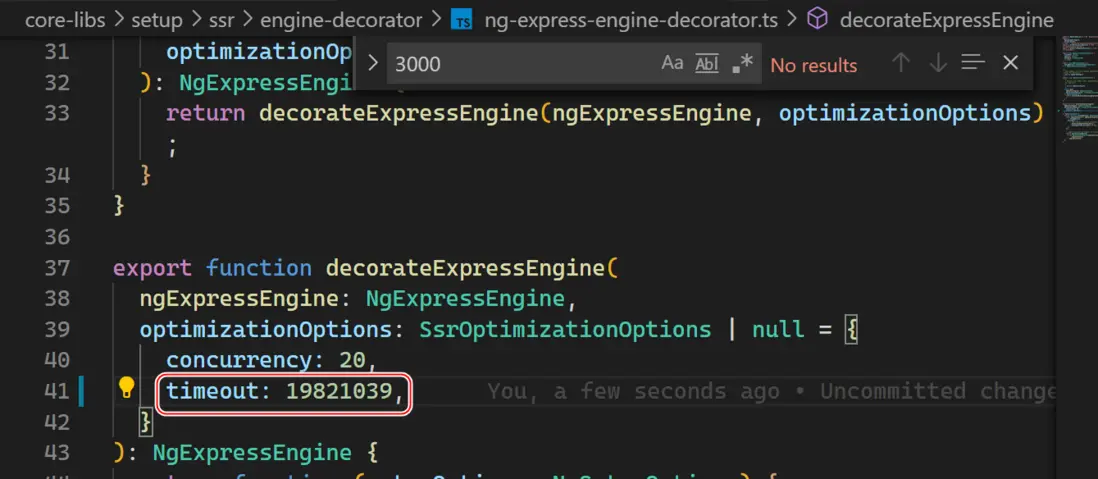Enable regular expression search toggle
This screenshot has height=479, width=1098.
click(x=742, y=63)
